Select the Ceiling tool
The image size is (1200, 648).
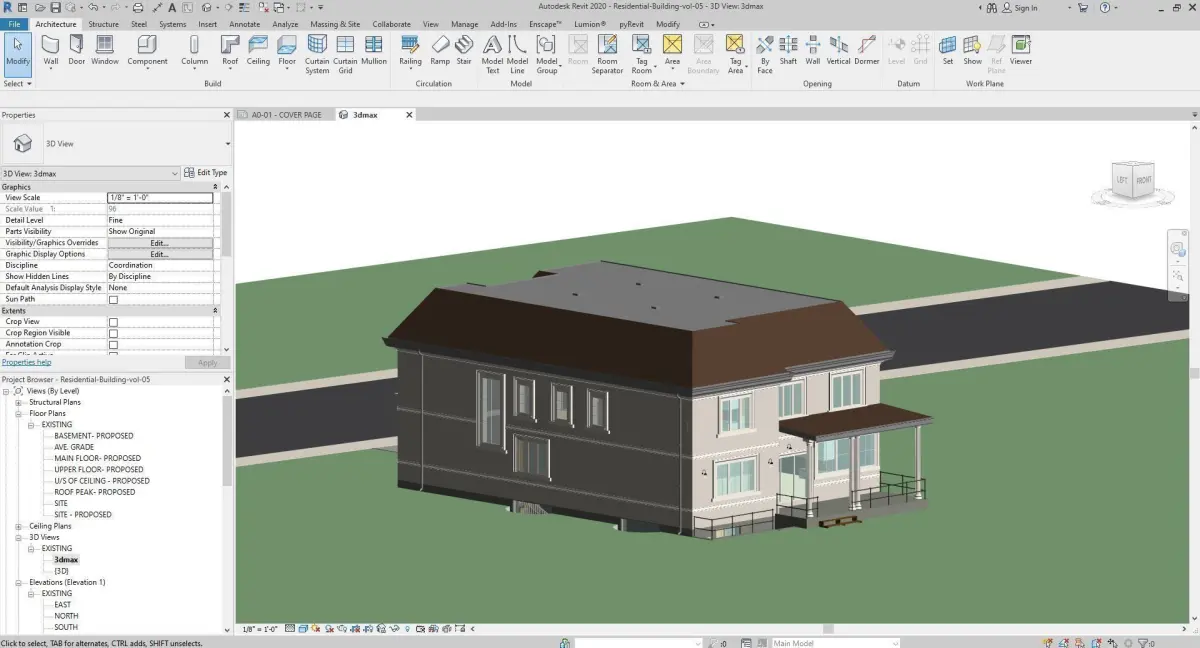258,50
